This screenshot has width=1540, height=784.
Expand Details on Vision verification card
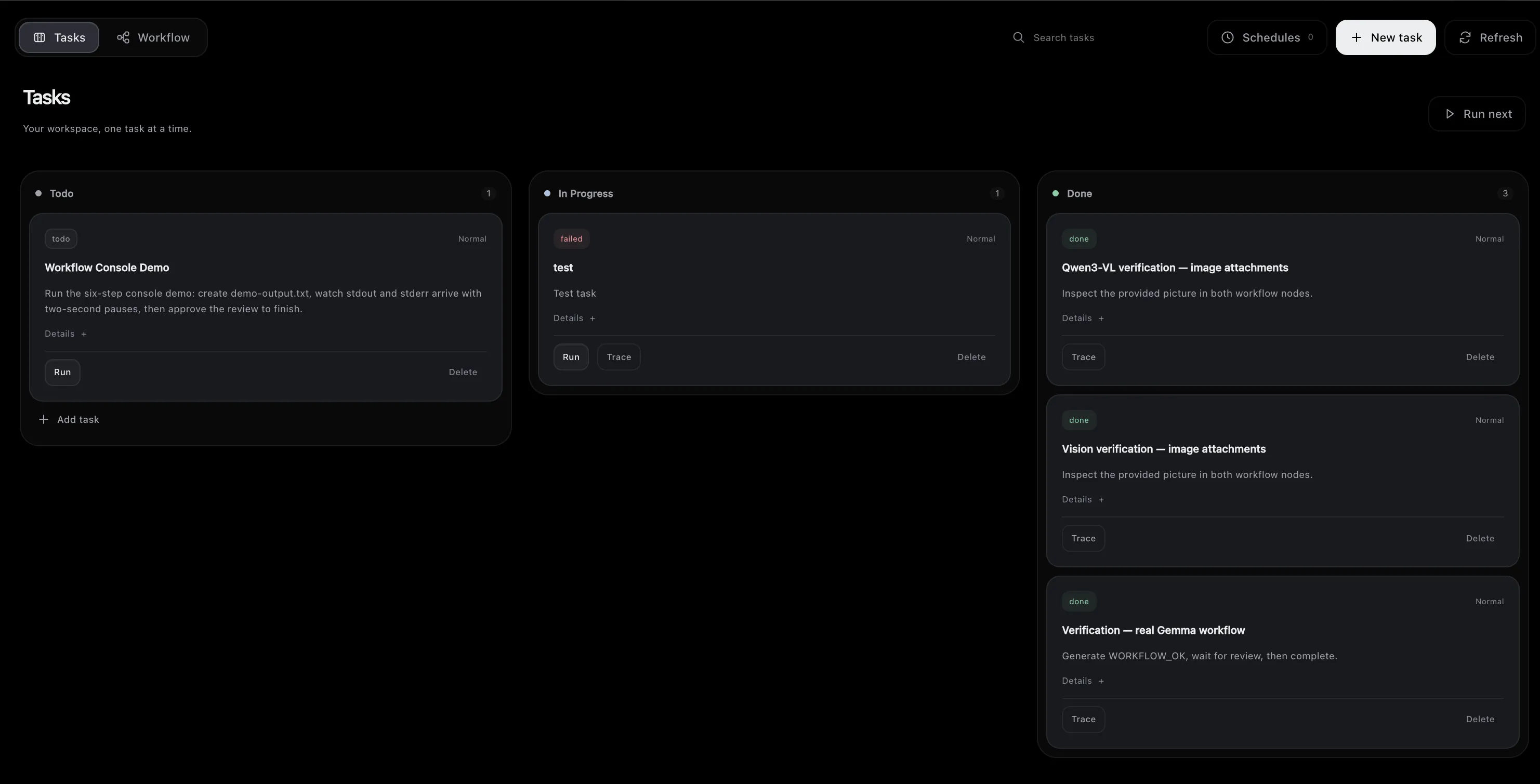(1083, 499)
